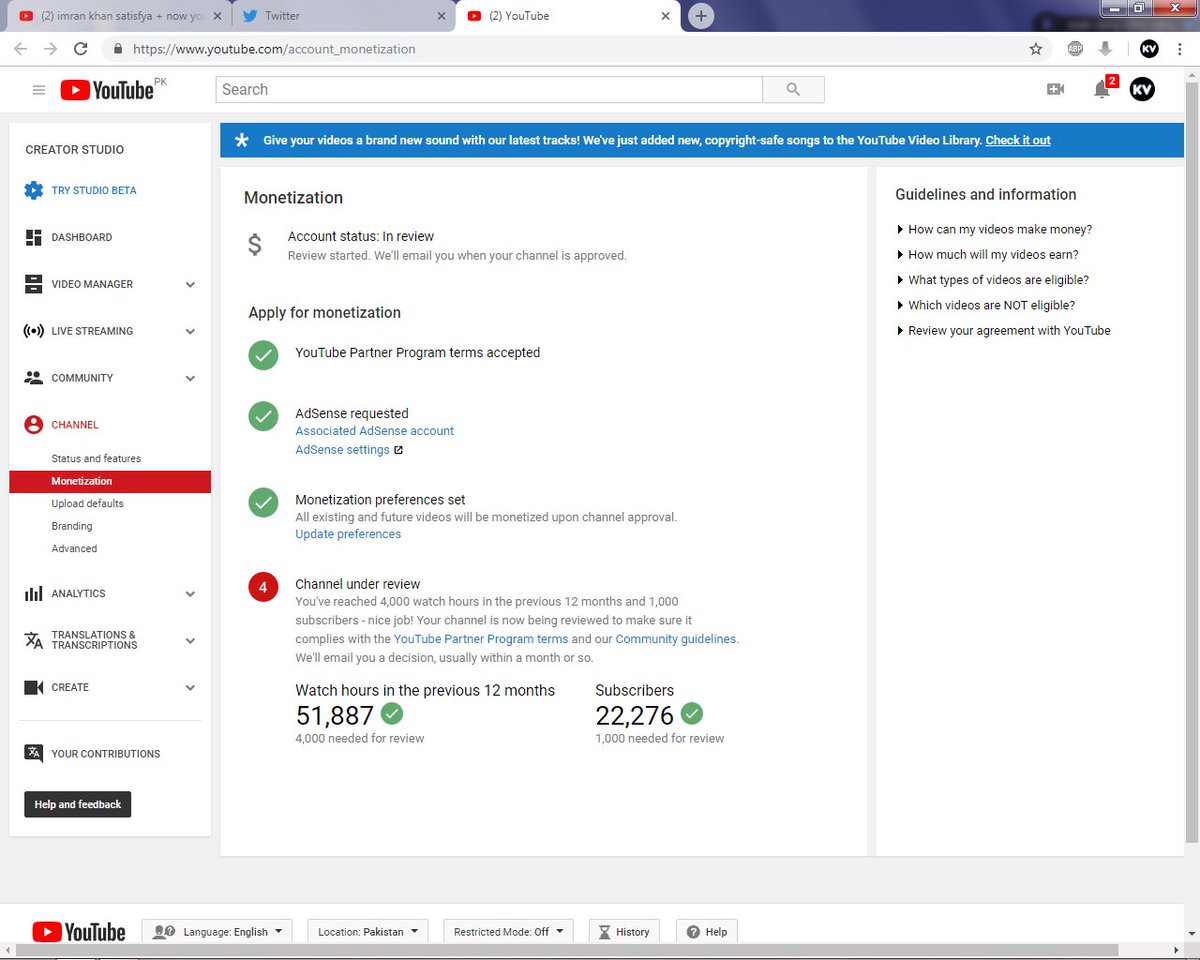Click the Community people icon
The height and width of the screenshot is (960, 1200).
pyautogui.click(x=34, y=378)
